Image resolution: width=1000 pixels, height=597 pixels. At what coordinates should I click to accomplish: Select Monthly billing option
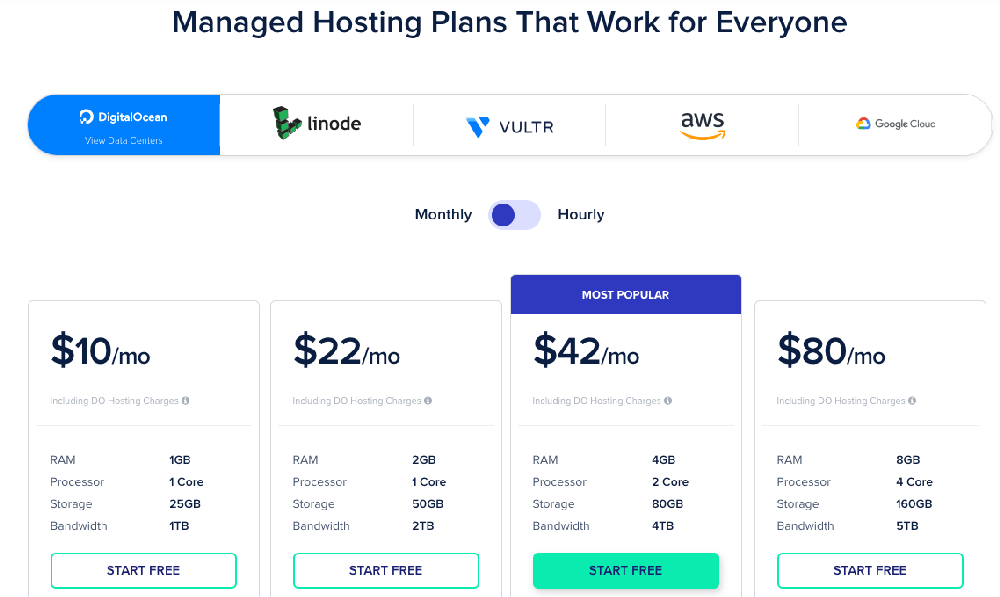pyautogui.click(x=443, y=214)
